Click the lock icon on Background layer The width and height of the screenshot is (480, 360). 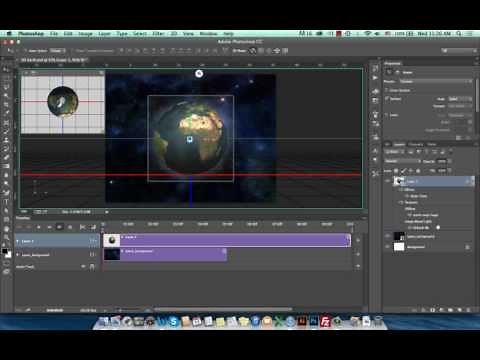(x=467, y=247)
